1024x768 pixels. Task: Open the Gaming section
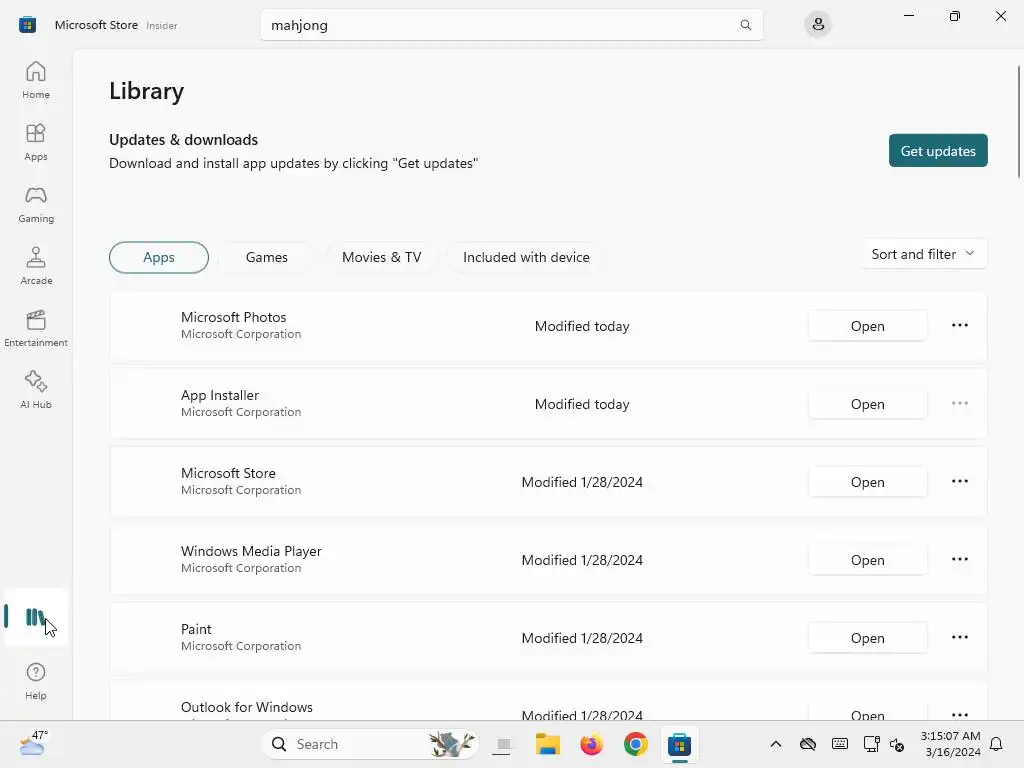(x=36, y=204)
